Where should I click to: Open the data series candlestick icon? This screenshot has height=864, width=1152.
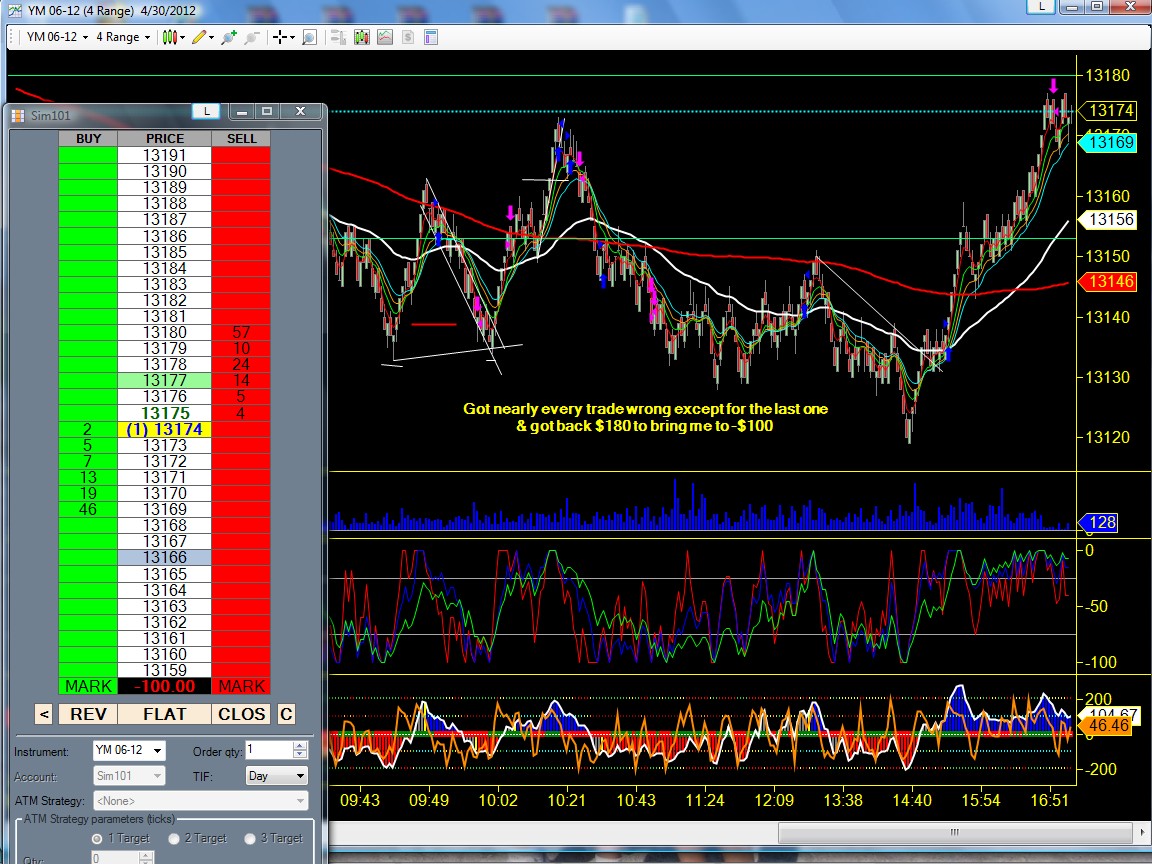coord(361,37)
